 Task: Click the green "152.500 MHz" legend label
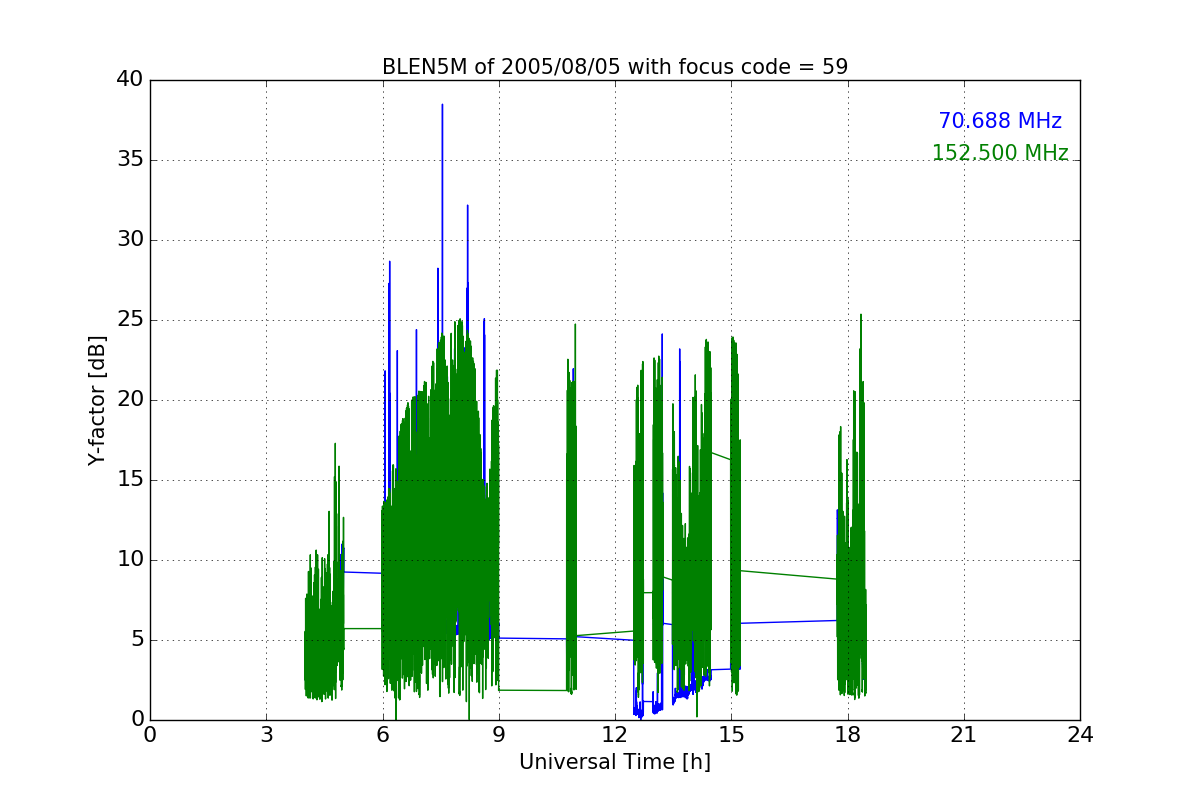[x=1000, y=153]
